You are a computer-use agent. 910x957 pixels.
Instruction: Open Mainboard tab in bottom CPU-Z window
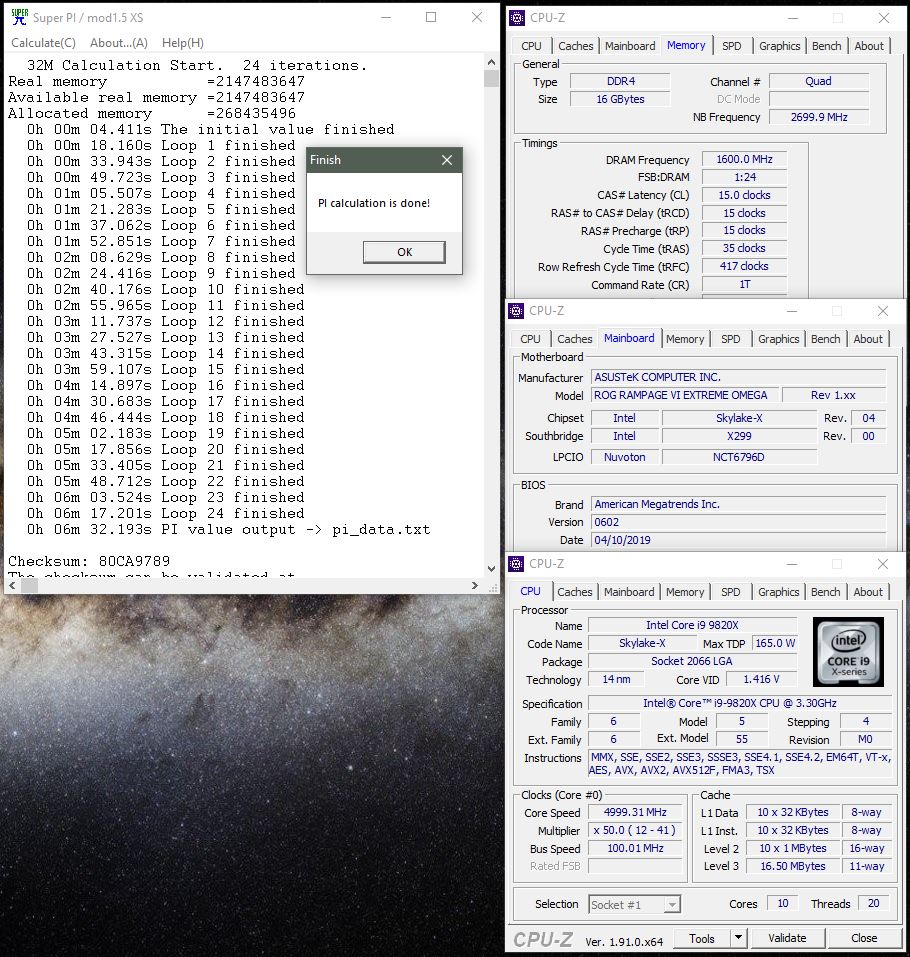click(x=629, y=592)
